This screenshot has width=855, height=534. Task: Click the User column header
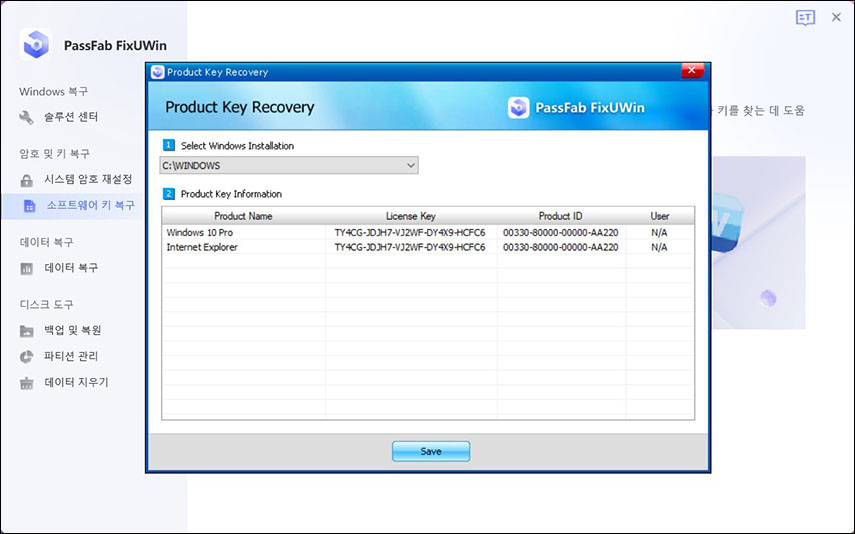[x=659, y=216]
